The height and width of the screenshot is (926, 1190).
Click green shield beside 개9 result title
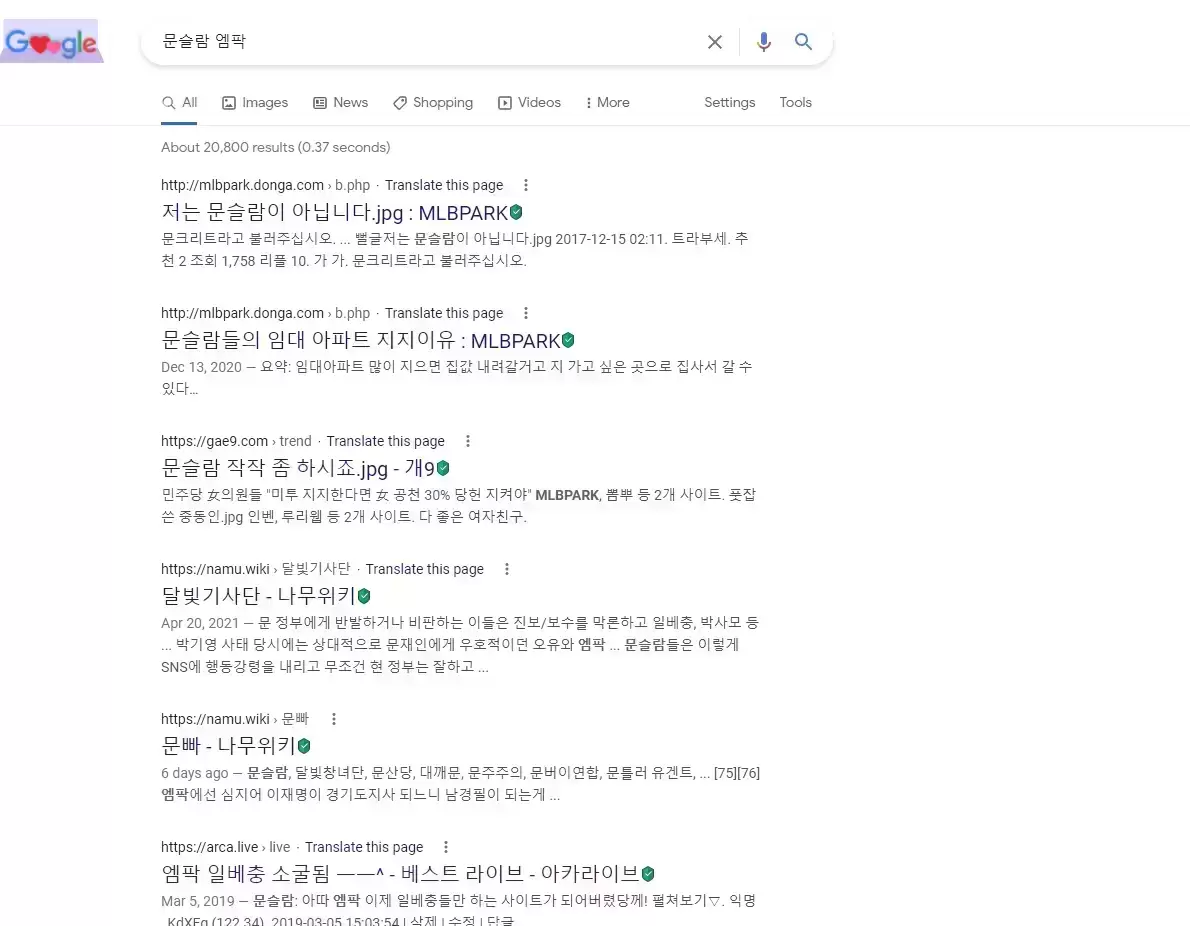pyautogui.click(x=443, y=468)
